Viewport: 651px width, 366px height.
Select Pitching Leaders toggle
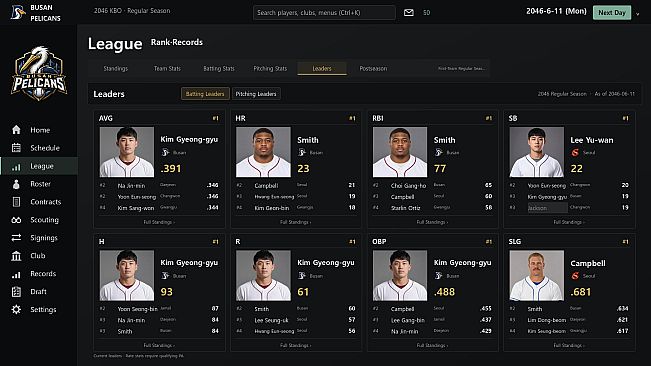(256, 94)
